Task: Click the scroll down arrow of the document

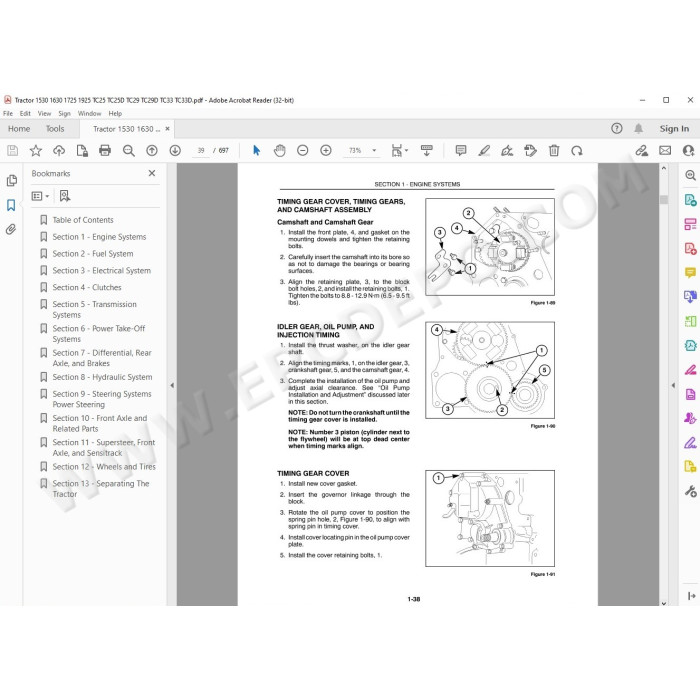Action: (664, 603)
